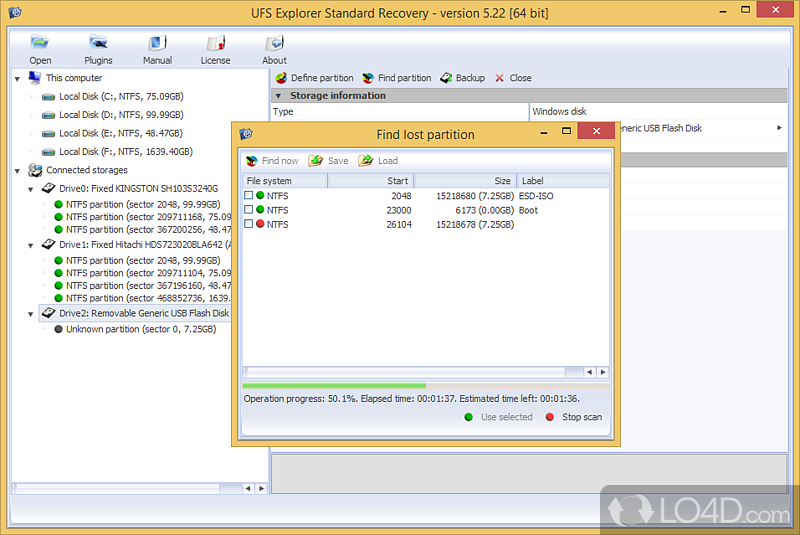Click the Stop scan button

574,417
